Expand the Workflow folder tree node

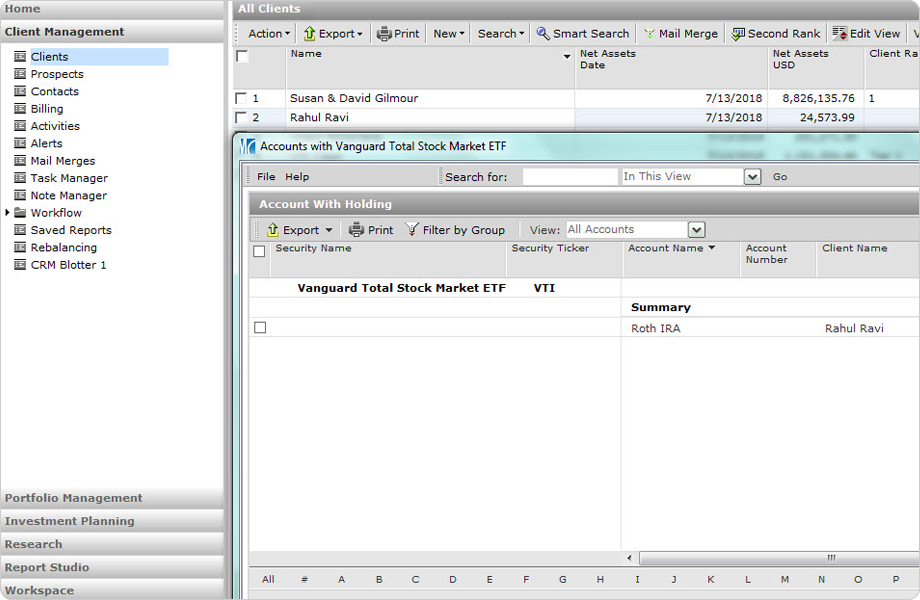(8, 213)
